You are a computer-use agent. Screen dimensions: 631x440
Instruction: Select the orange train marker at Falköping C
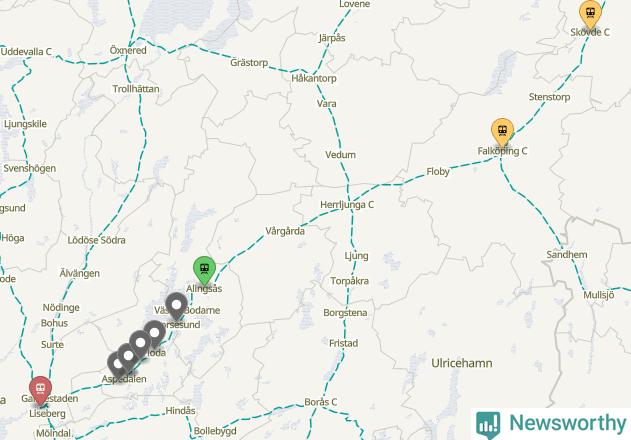pos(502,132)
